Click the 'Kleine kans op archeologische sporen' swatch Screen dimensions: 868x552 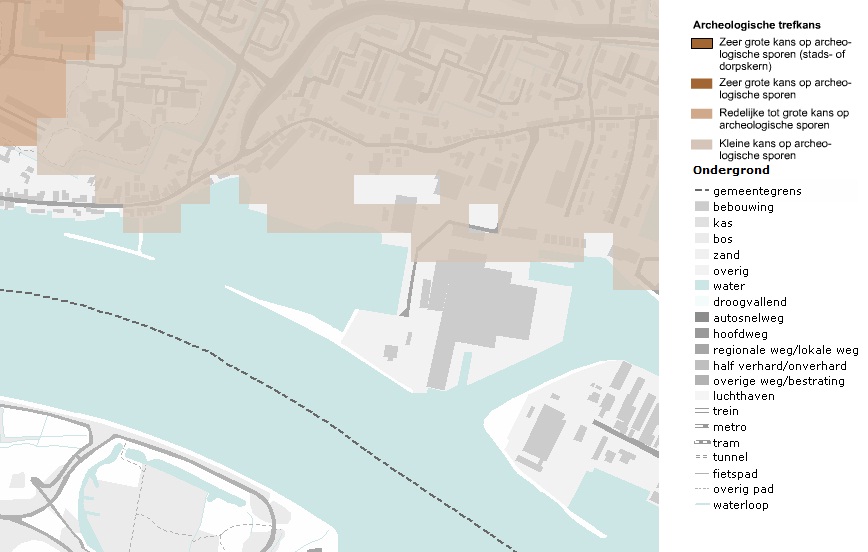click(x=701, y=145)
